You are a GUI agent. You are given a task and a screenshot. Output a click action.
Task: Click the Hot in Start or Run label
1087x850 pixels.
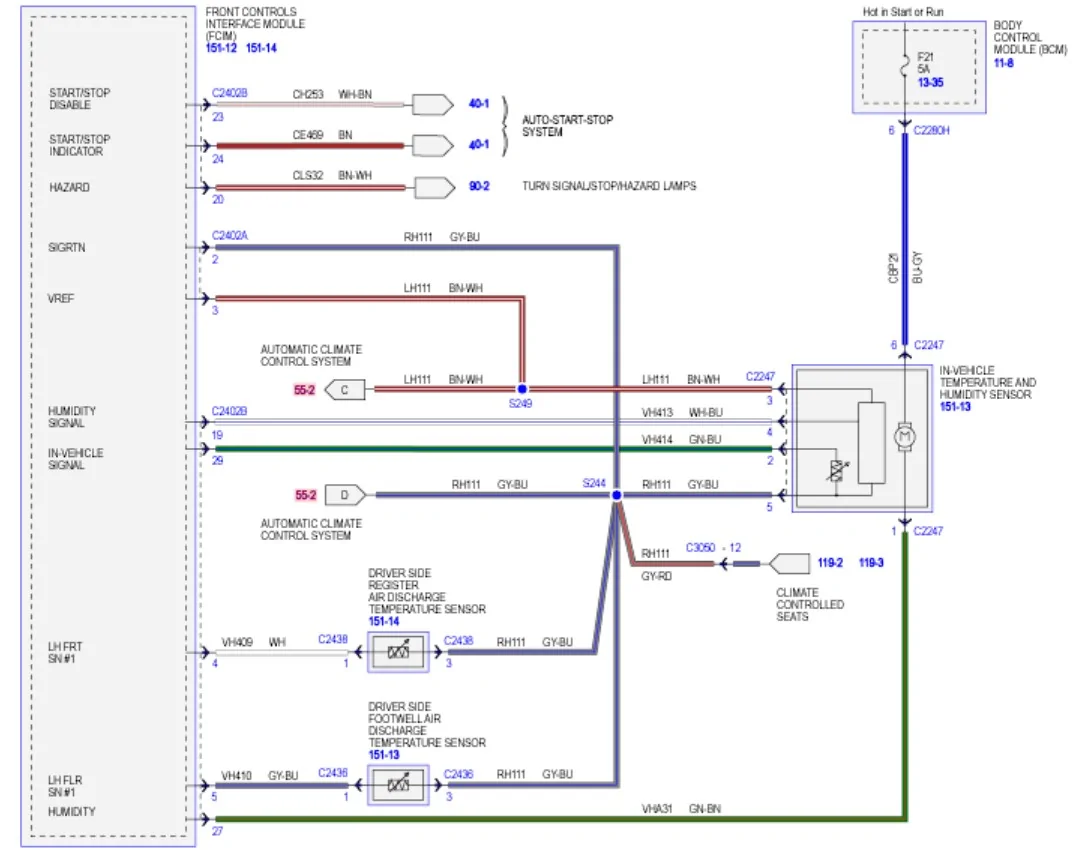coord(903,12)
